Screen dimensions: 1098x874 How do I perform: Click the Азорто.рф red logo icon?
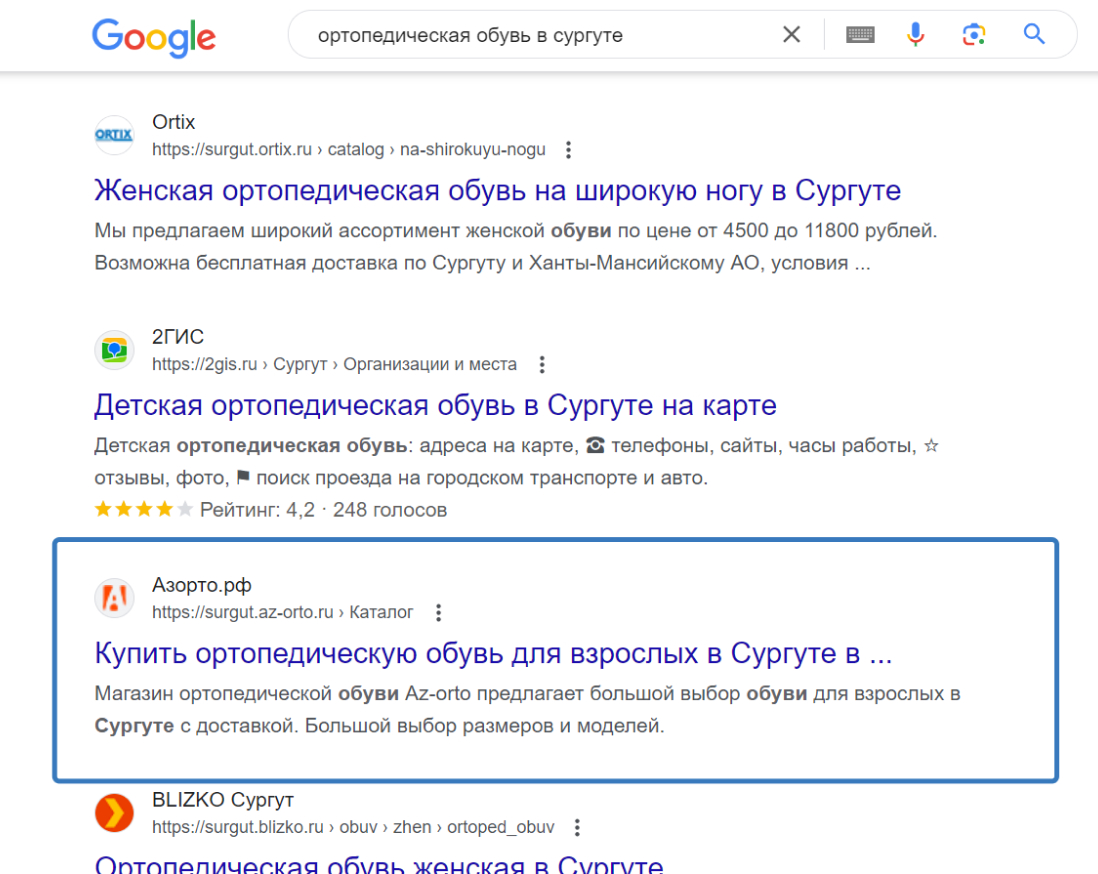click(114, 597)
